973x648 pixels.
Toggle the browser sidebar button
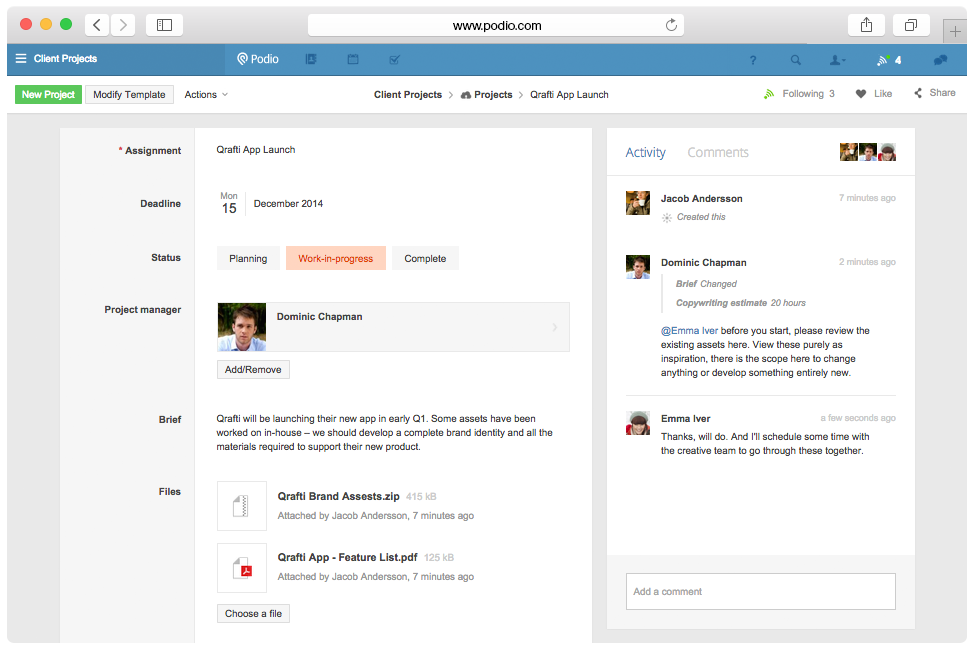pyautogui.click(x=164, y=25)
